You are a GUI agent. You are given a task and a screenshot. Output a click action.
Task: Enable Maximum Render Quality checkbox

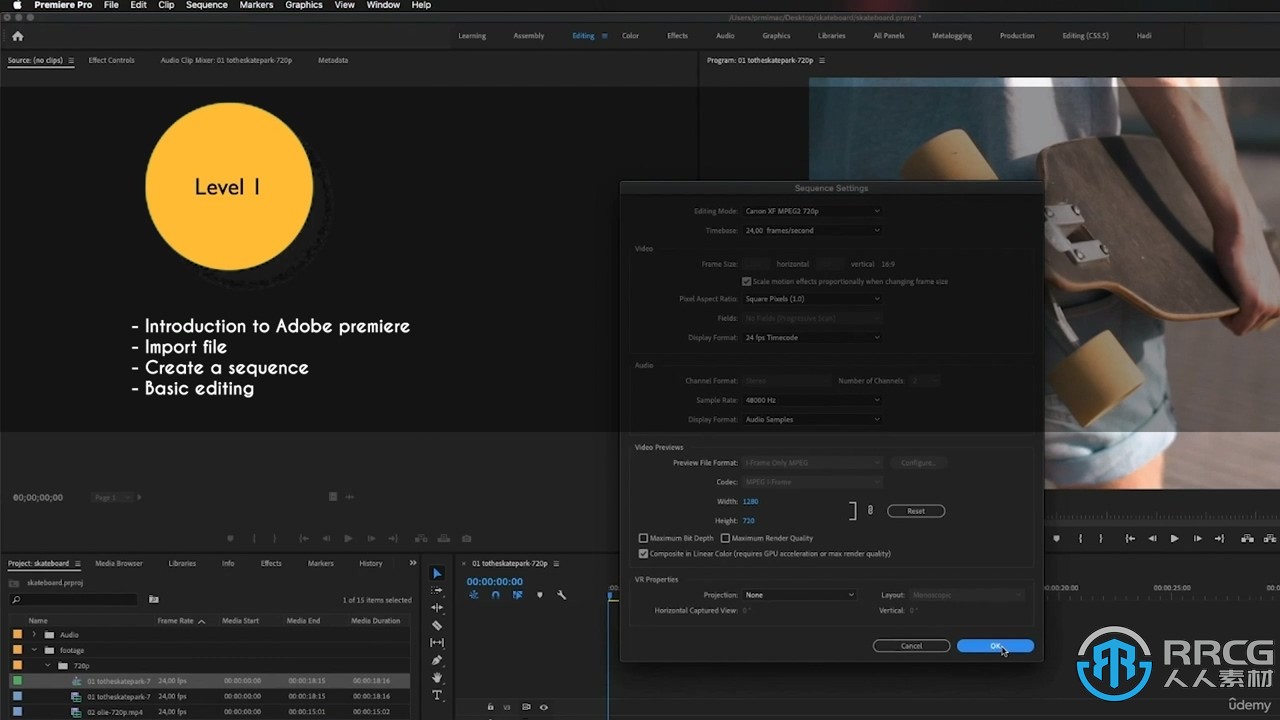click(725, 538)
